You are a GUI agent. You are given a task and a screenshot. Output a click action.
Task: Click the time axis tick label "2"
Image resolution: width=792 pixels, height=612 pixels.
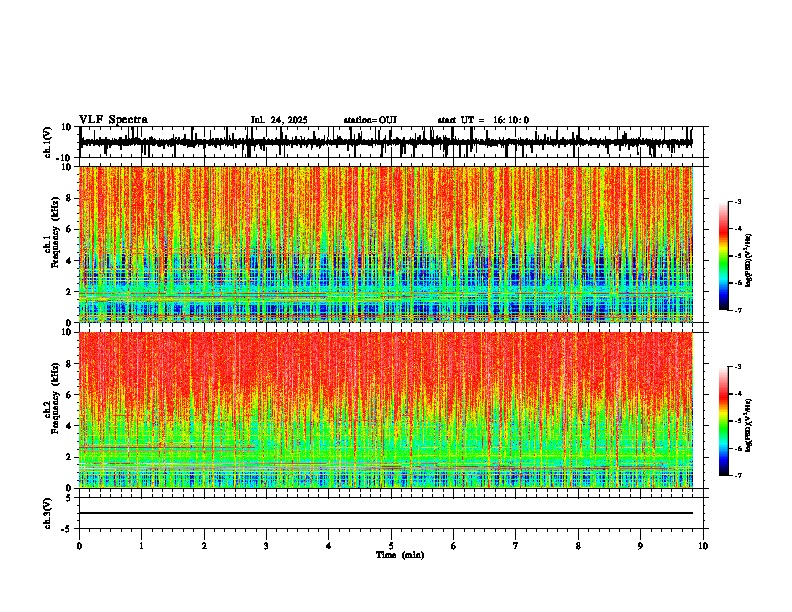point(204,546)
